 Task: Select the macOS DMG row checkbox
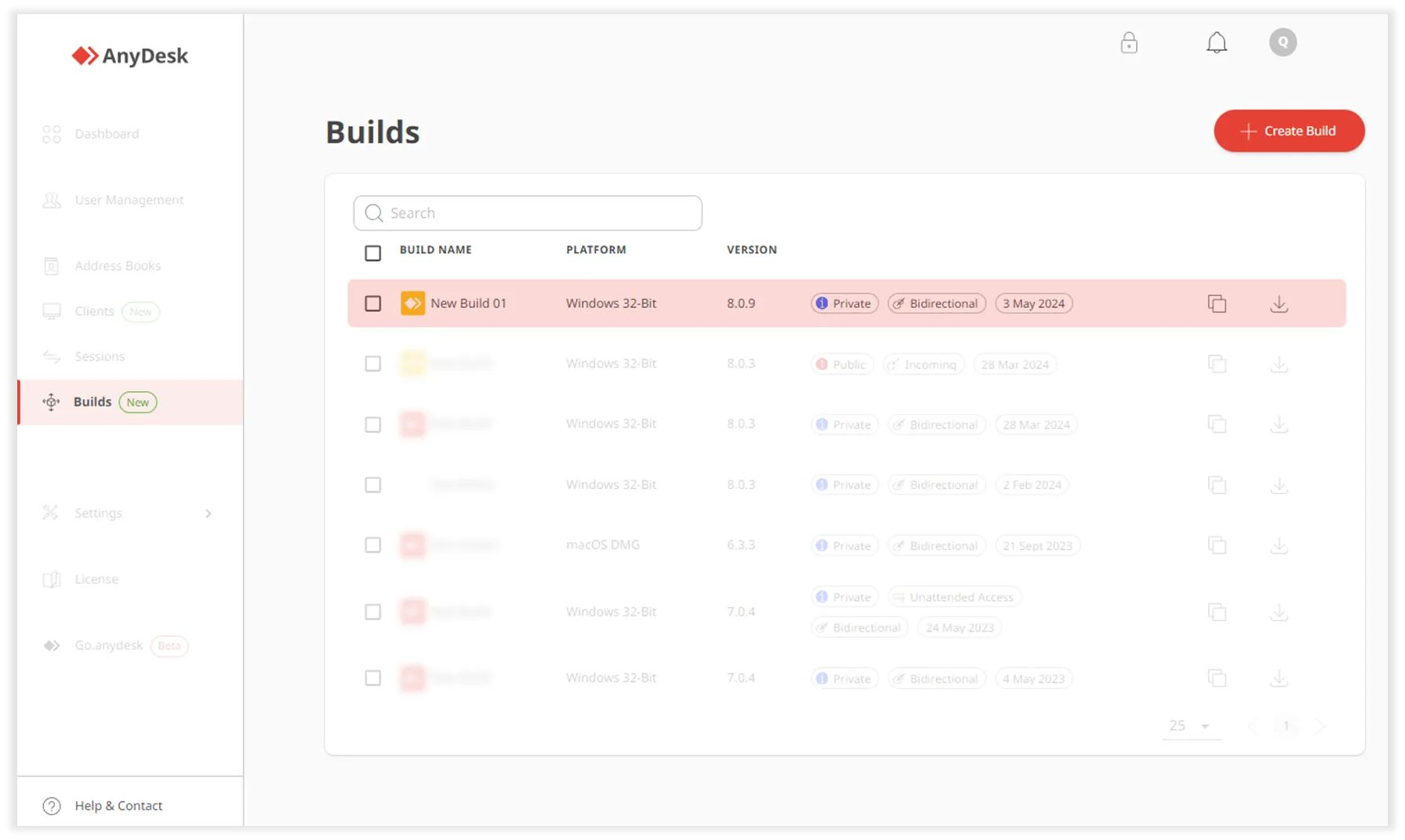(373, 545)
